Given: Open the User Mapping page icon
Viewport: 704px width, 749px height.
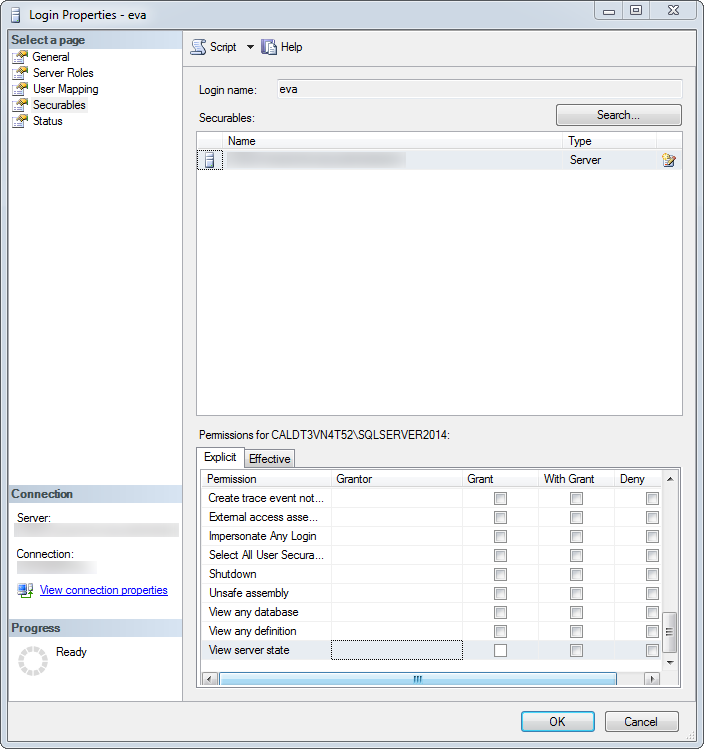Looking at the screenshot, I should [20, 89].
